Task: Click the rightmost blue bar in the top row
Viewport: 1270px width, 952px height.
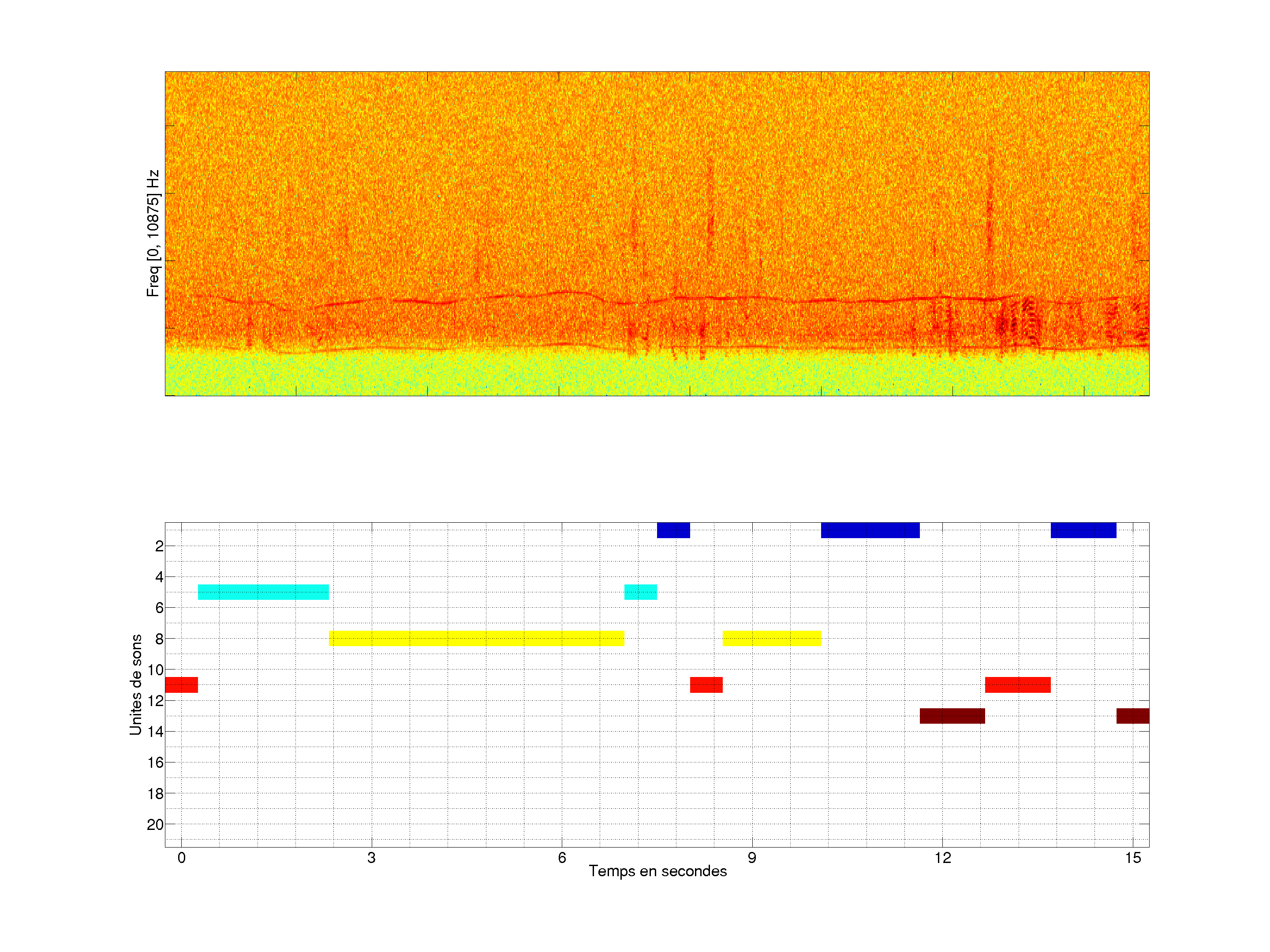Action: point(1083,530)
